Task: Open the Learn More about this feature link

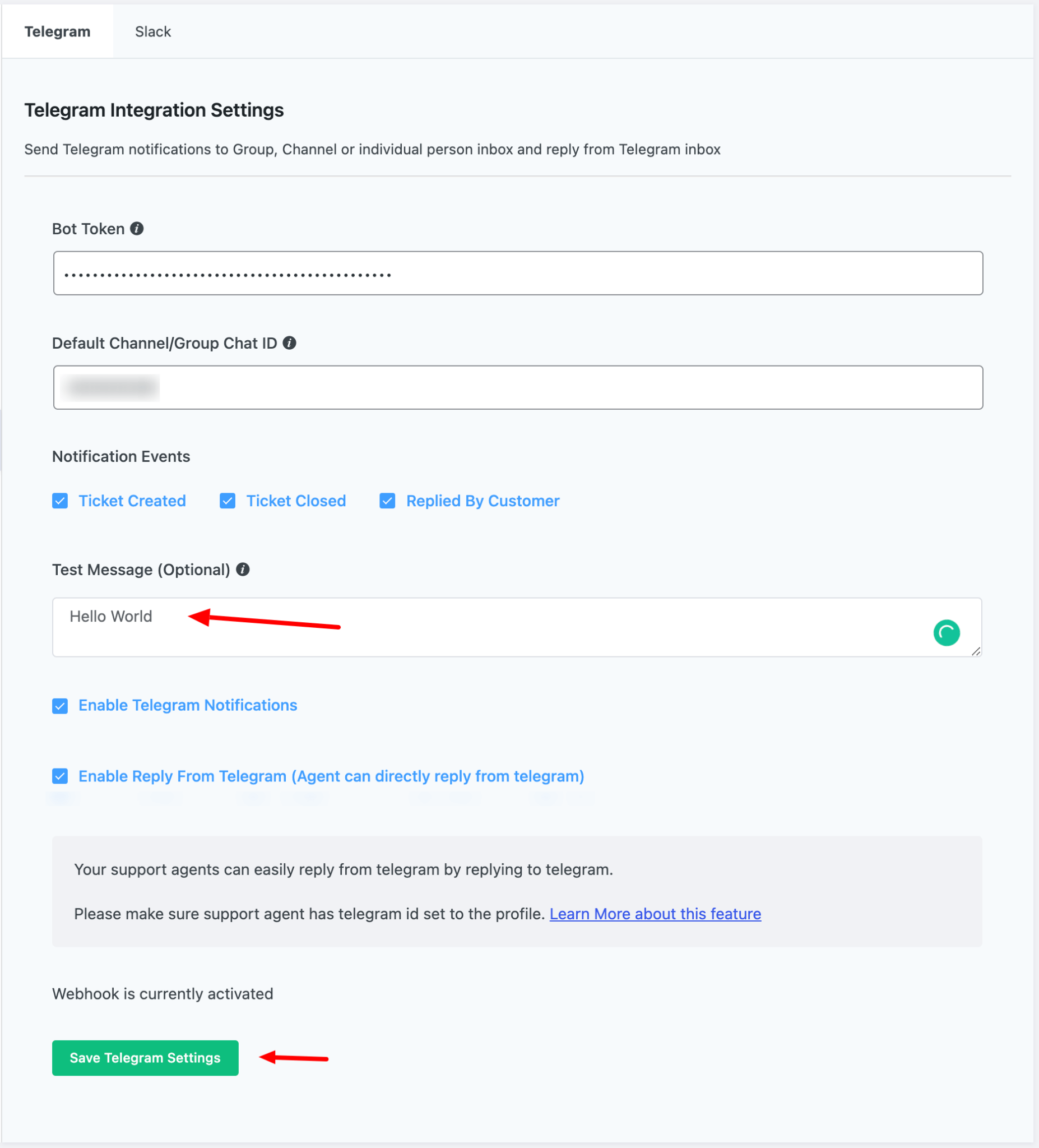Action: point(655,913)
